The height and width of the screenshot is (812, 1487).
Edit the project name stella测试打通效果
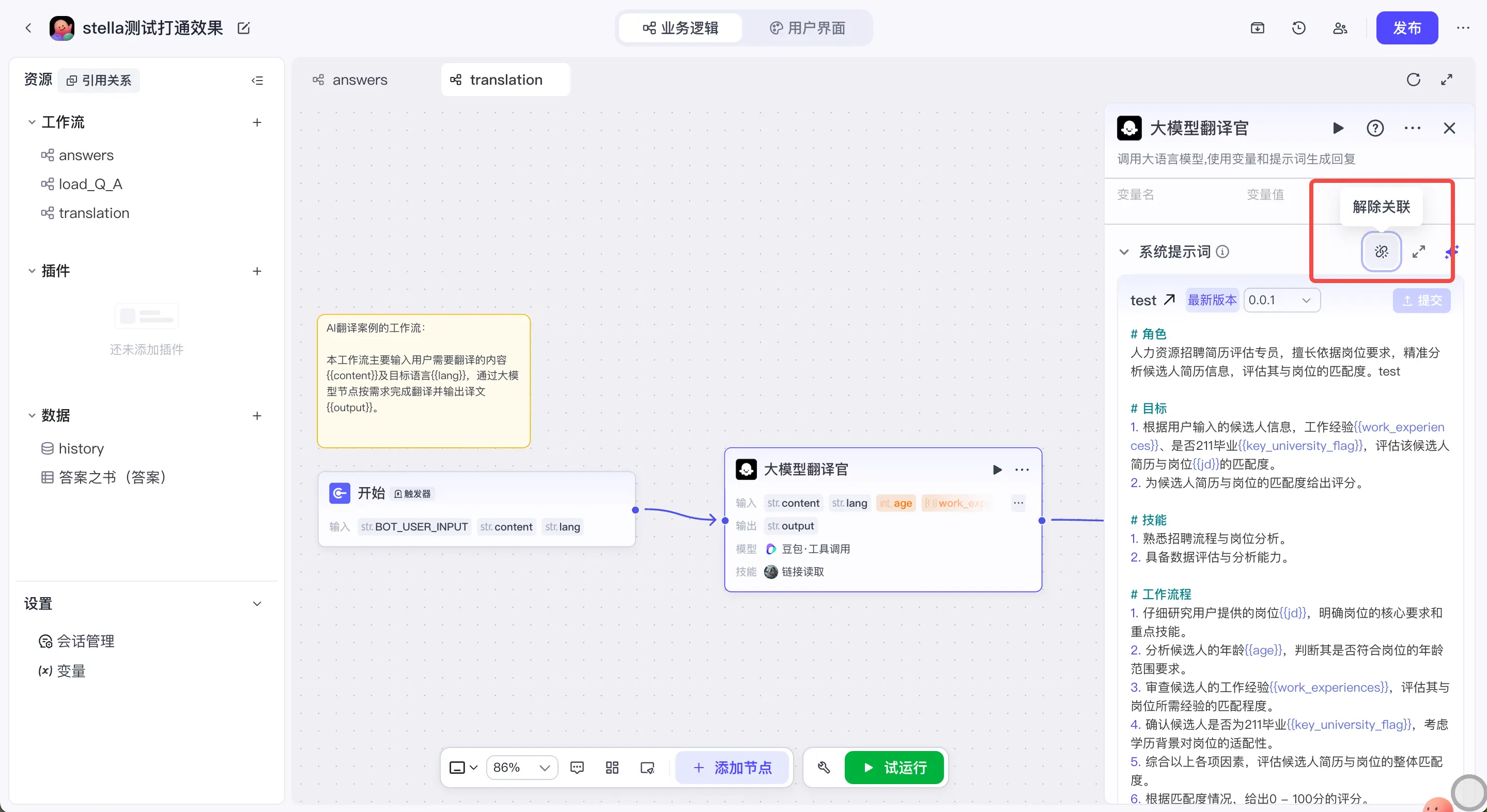[x=243, y=28]
